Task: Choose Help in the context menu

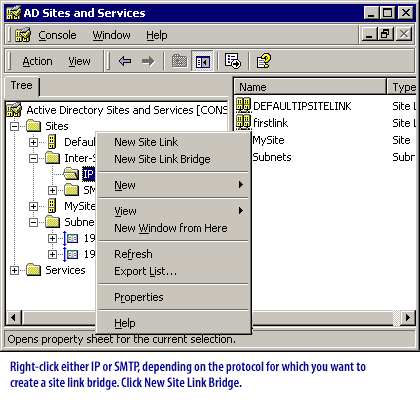Action: (x=173, y=323)
